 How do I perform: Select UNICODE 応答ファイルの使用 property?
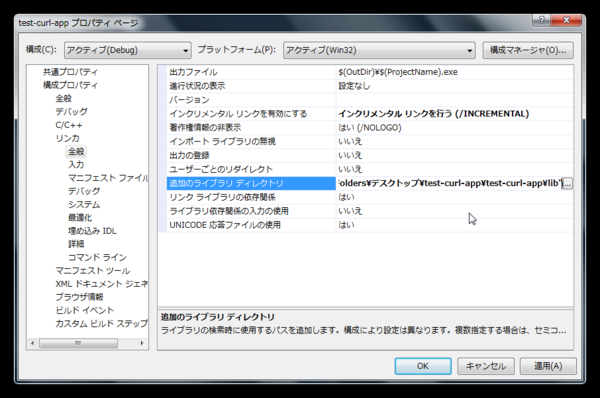[x=251, y=225]
